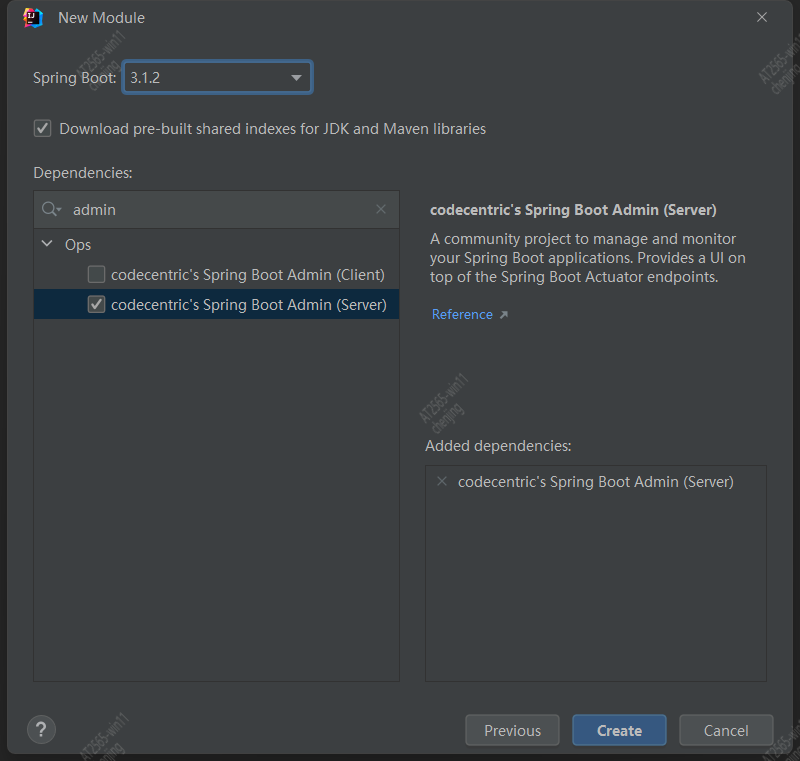This screenshot has height=761, width=800.
Task: Select Spring Boot Admin (Client) row
Action: pos(216,274)
